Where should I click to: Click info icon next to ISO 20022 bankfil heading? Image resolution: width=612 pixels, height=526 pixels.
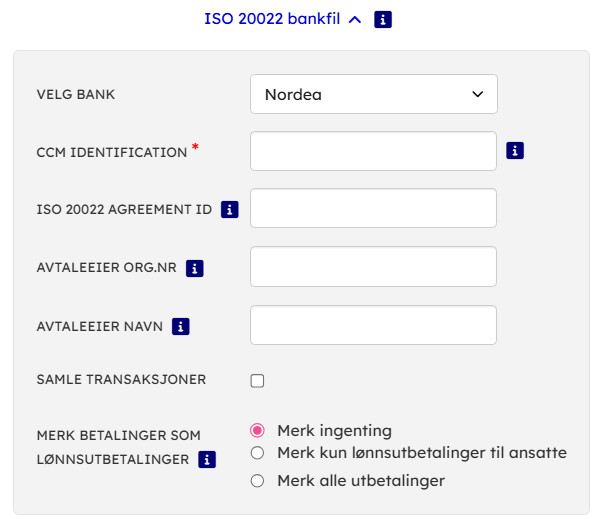tap(383, 19)
